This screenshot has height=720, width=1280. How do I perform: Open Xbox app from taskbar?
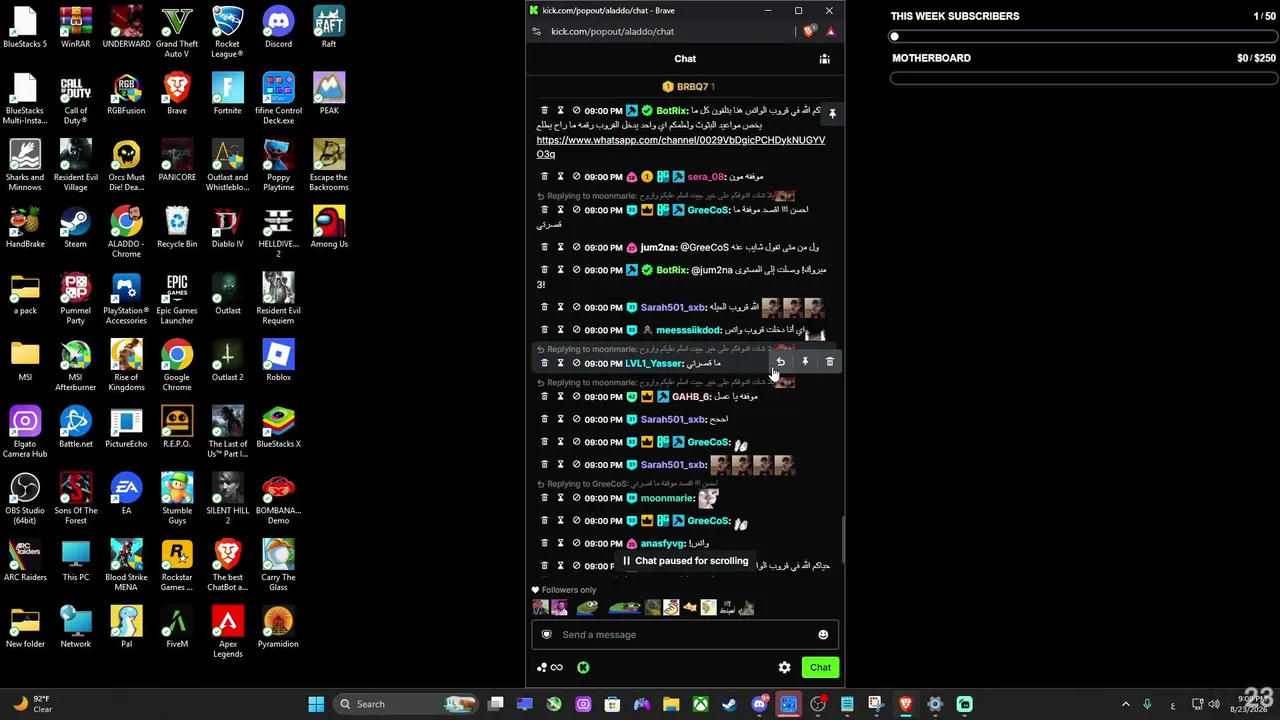701,704
